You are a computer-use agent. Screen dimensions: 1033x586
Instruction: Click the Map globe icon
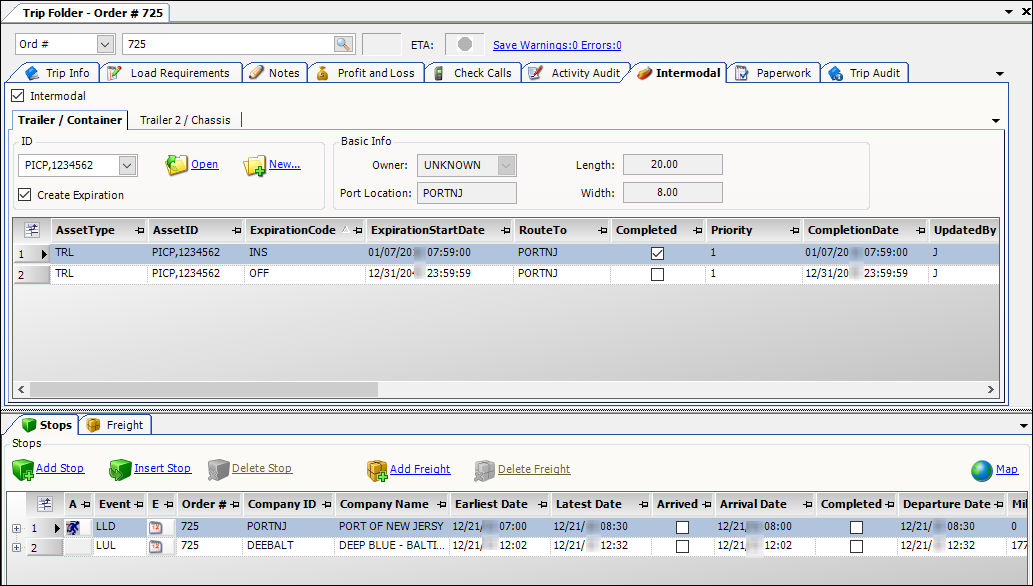click(981, 470)
